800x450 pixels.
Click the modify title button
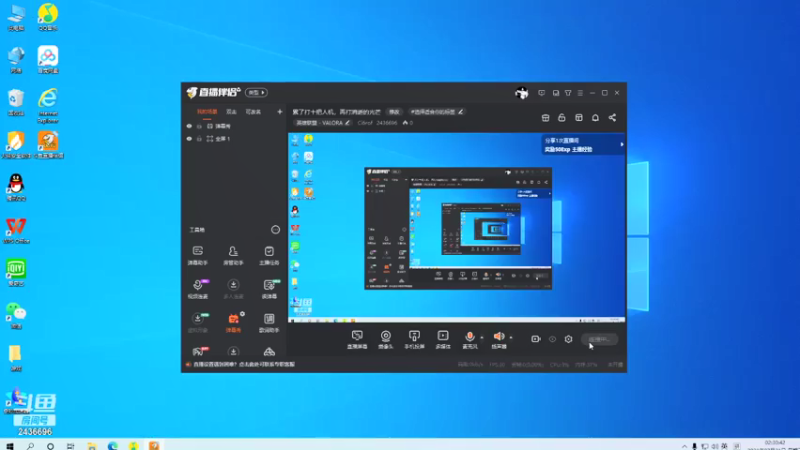[394, 112]
